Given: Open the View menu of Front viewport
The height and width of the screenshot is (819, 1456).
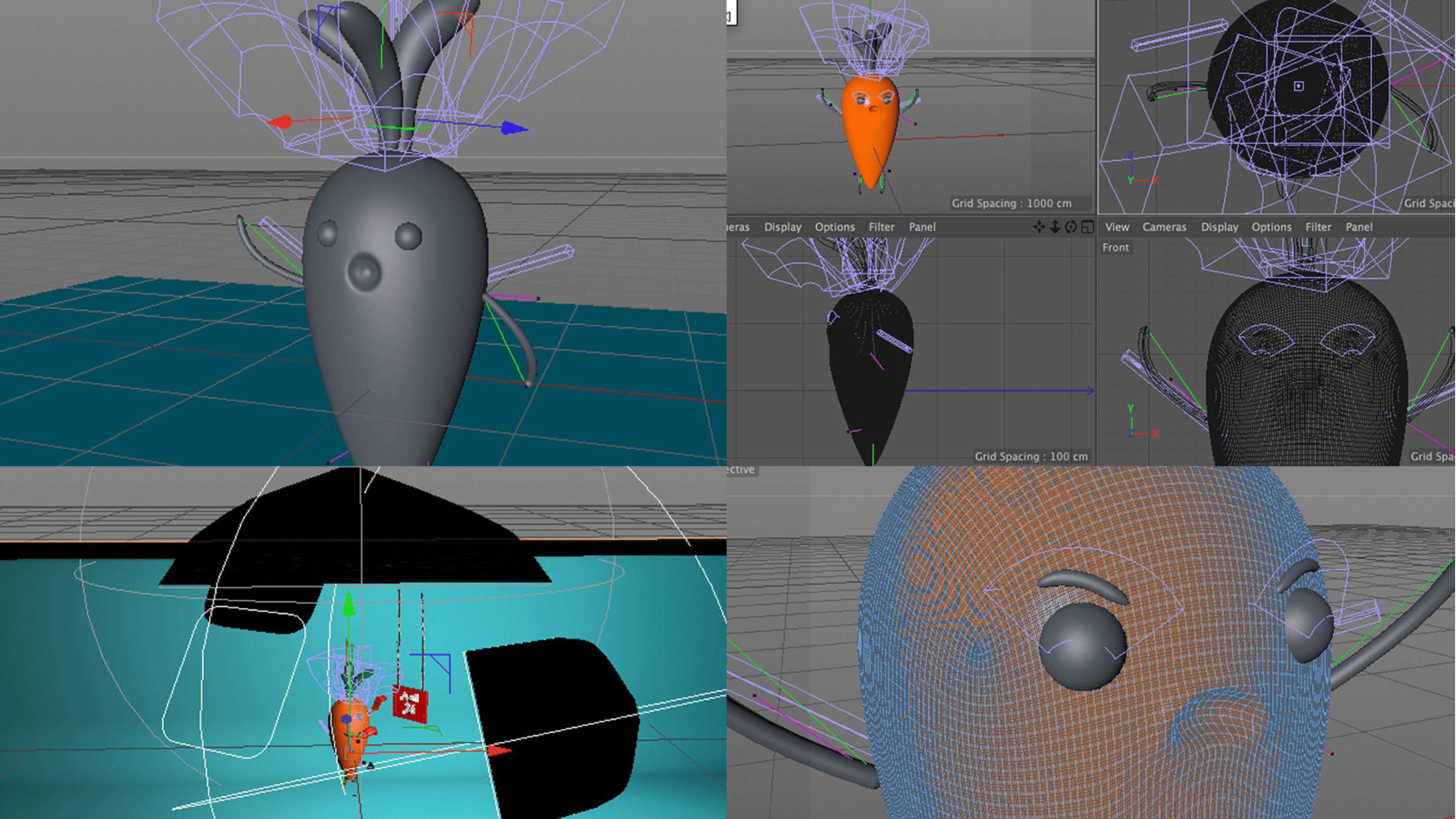Looking at the screenshot, I should pos(1116,227).
